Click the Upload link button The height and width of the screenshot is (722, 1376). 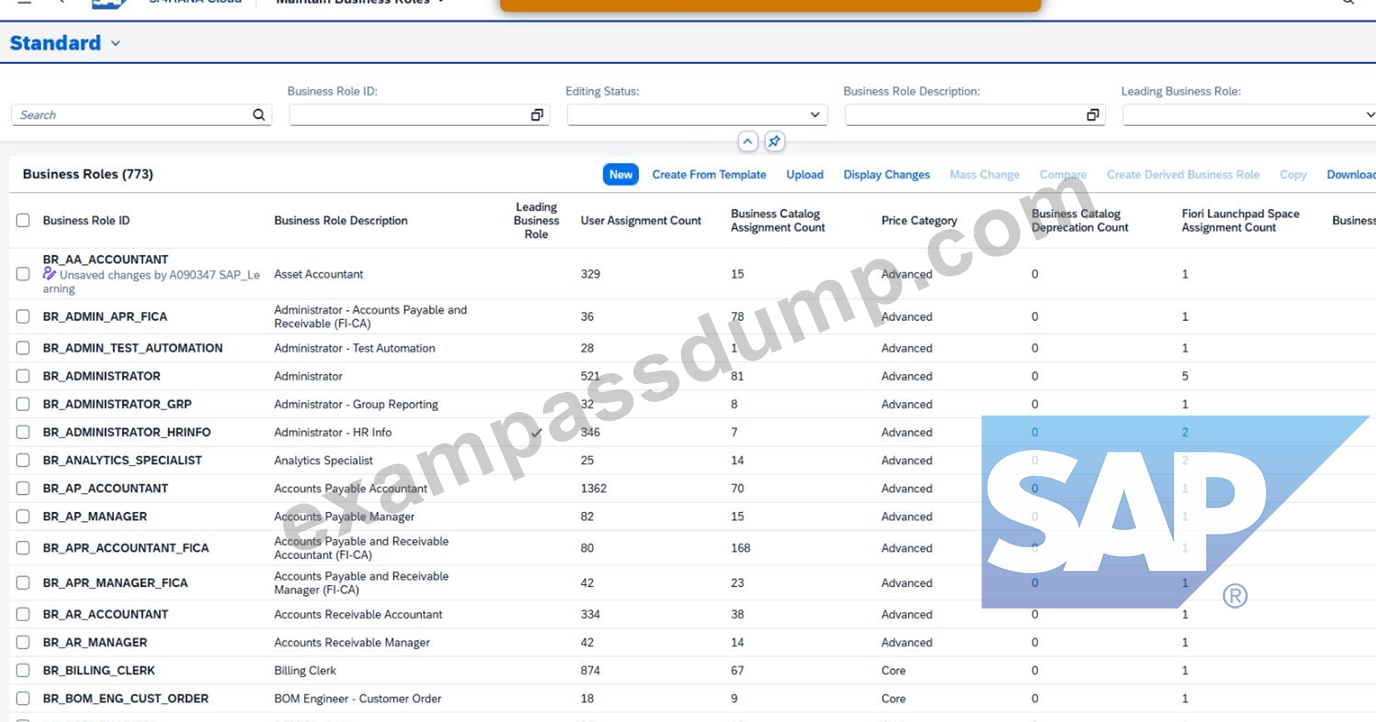pos(805,174)
